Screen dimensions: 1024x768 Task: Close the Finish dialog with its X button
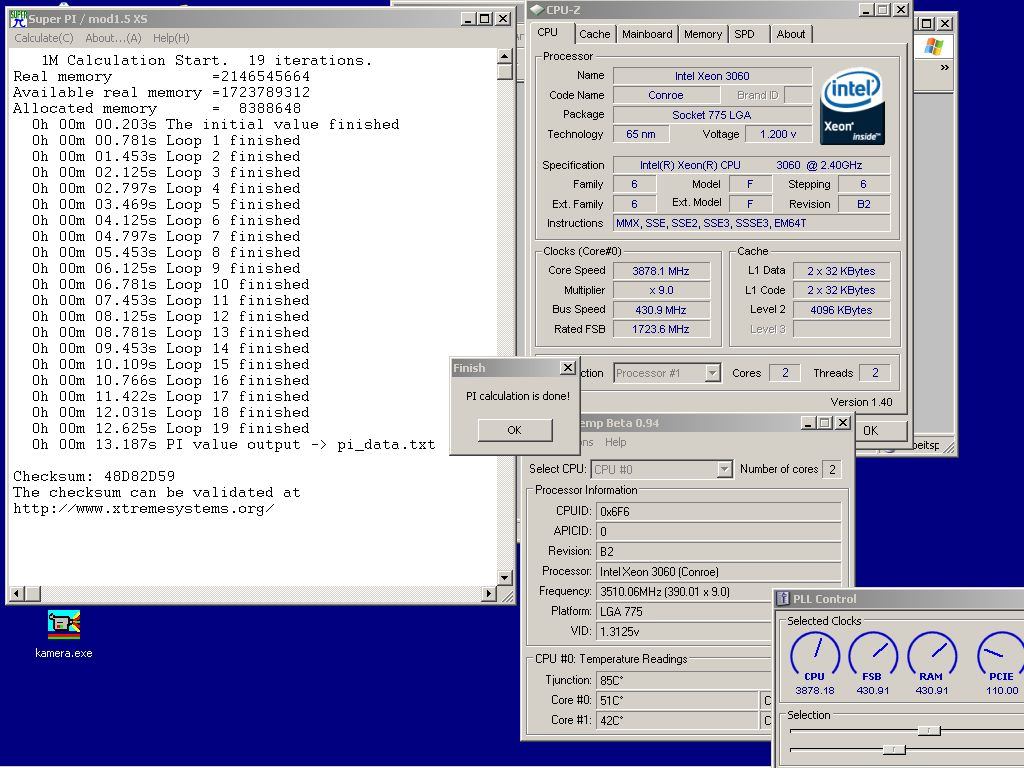click(568, 368)
